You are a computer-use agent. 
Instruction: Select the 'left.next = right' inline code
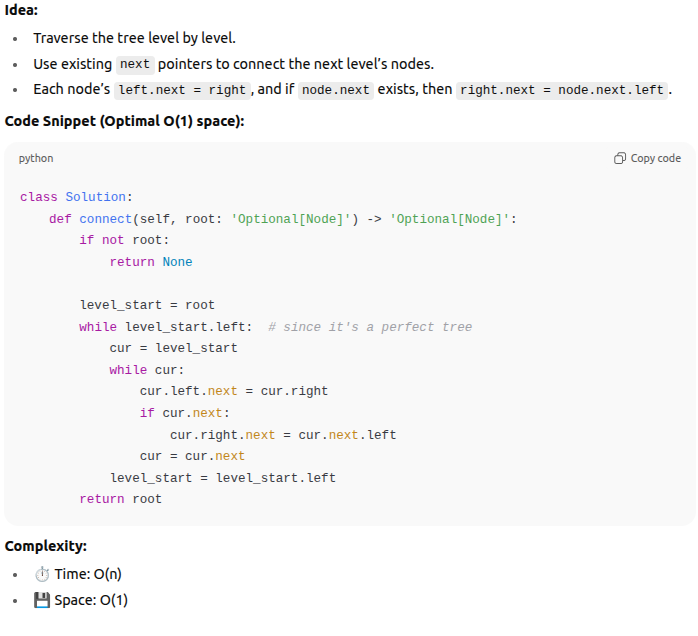181,90
